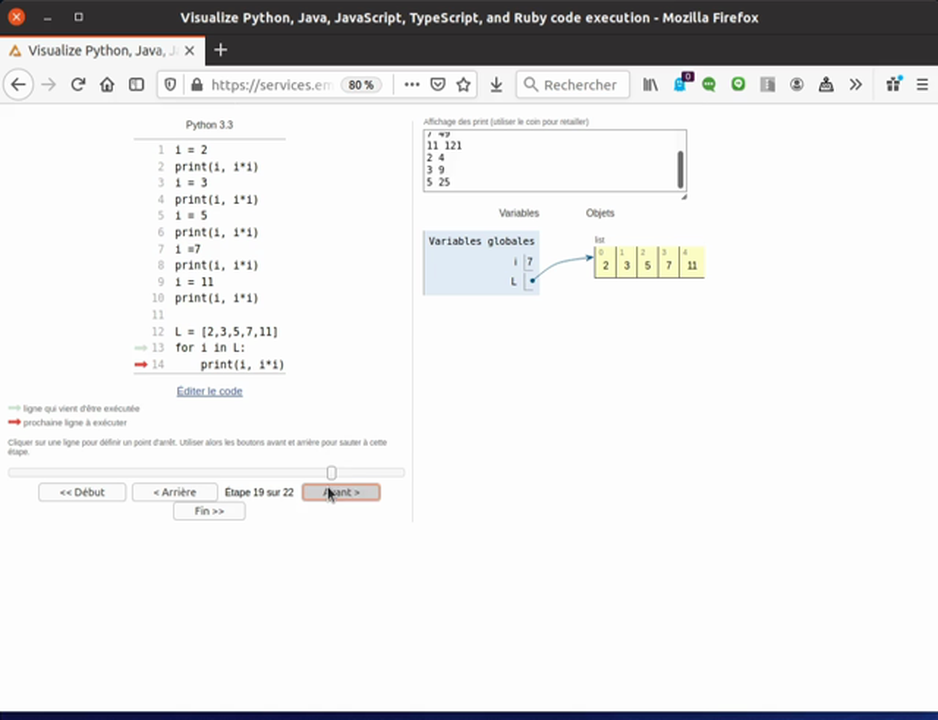Open the Firefox hamburger menu
This screenshot has width=938, height=720.
[x=921, y=85]
